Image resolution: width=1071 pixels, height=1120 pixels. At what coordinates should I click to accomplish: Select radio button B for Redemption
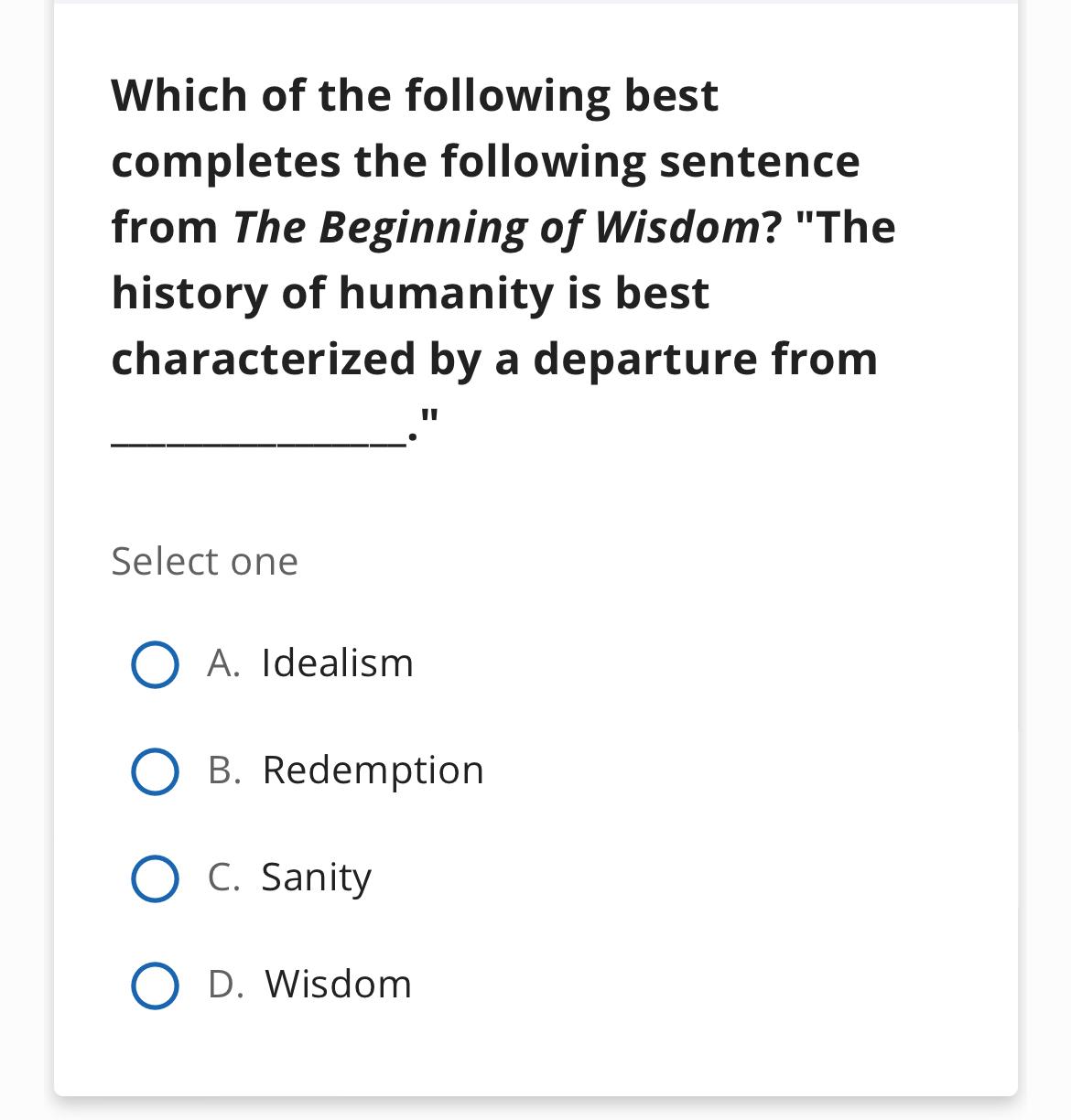click(156, 770)
